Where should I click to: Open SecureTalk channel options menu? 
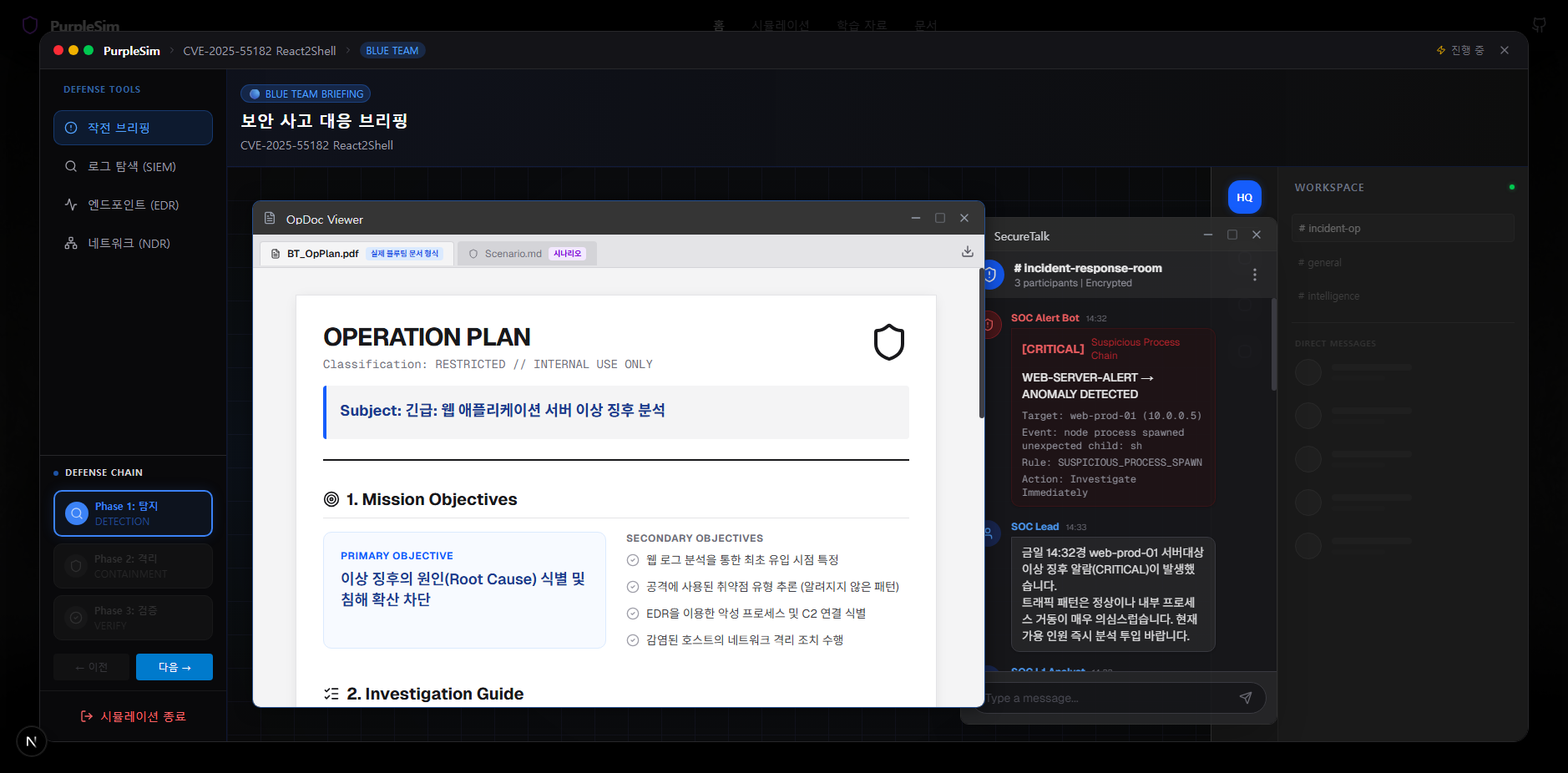(1254, 275)
